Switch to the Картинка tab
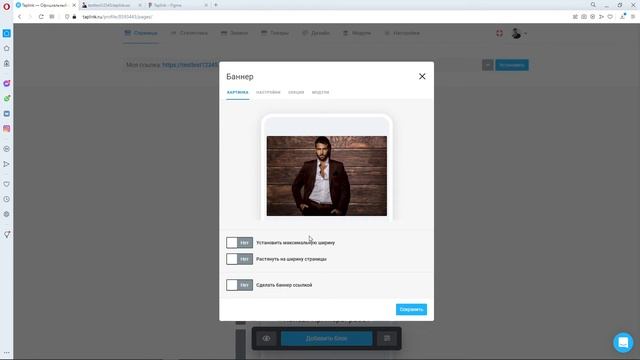 click(x=238, y=92)
